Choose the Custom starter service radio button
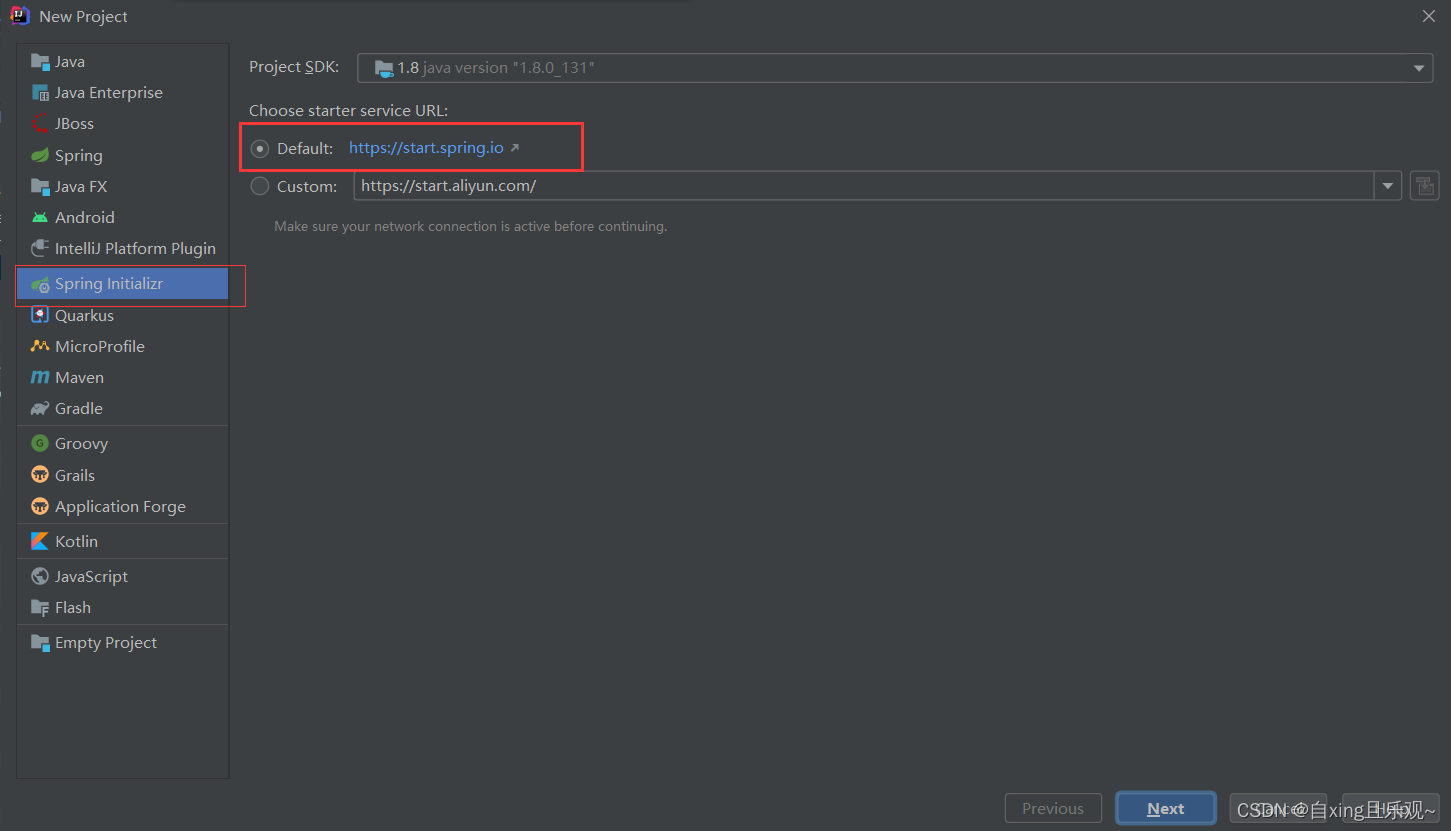 pos(260,185)
